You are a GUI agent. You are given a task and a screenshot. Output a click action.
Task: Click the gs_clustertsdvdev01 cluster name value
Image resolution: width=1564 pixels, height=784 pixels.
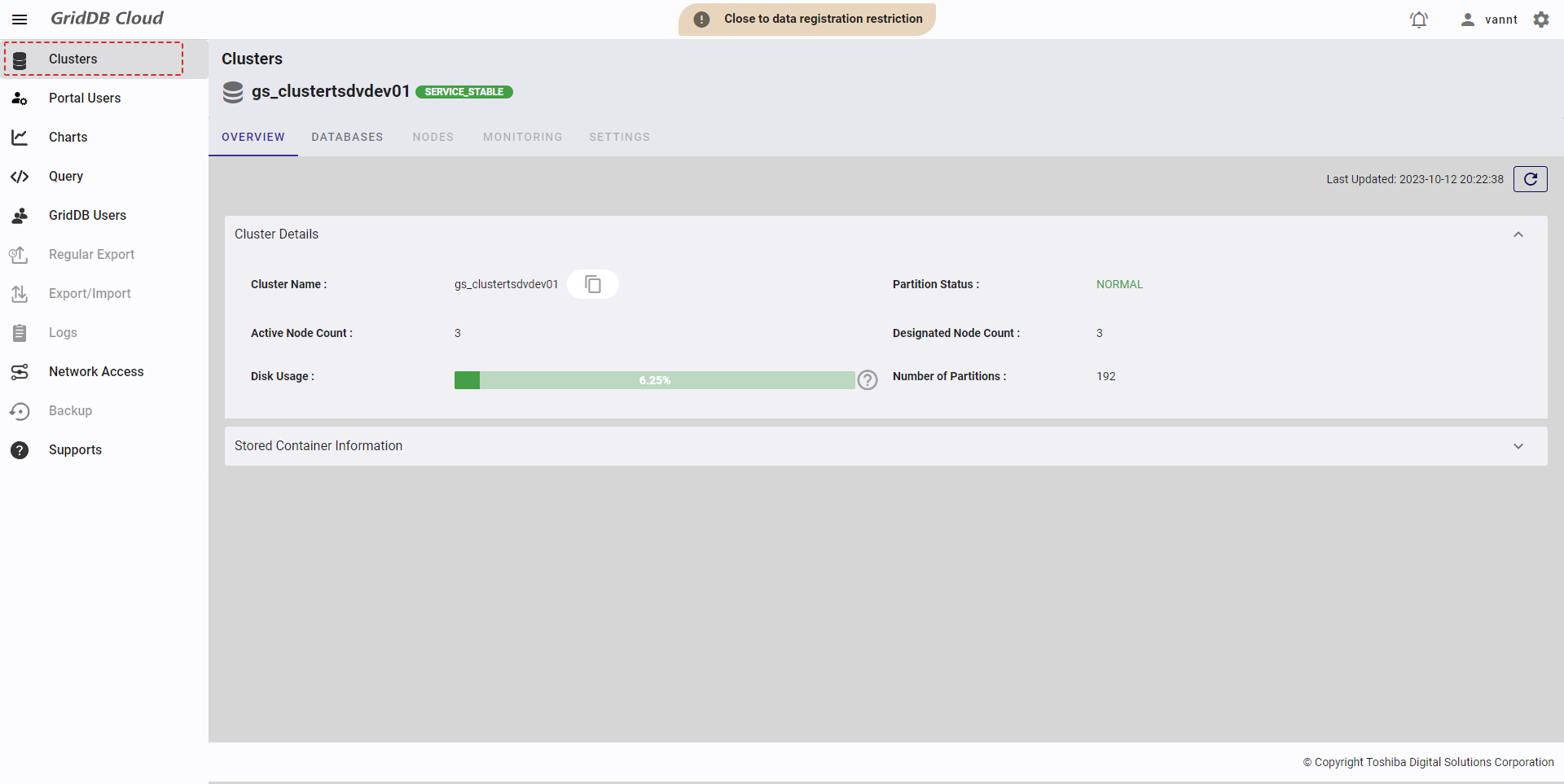pyautogui.click(x=506, y=284)
